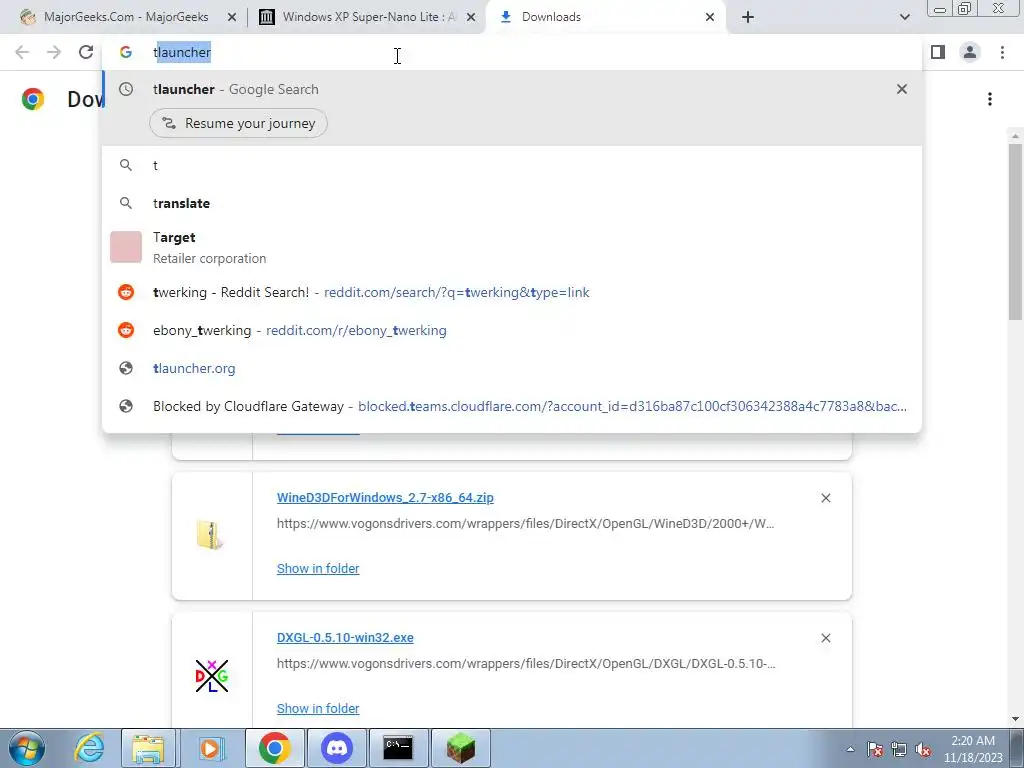
Task: Show DXGL-0.5.10-win32.exe in folder
Action: tap(318, 709)
